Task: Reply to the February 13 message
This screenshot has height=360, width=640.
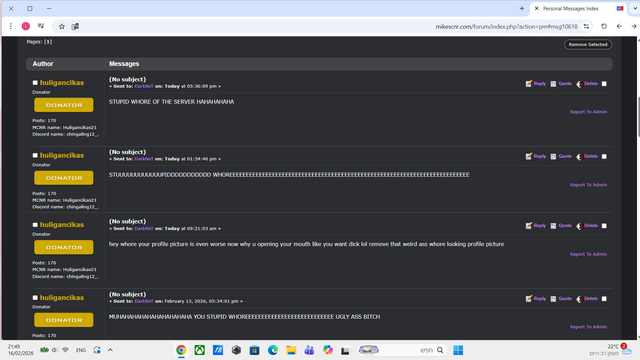Action: [536, 299]
